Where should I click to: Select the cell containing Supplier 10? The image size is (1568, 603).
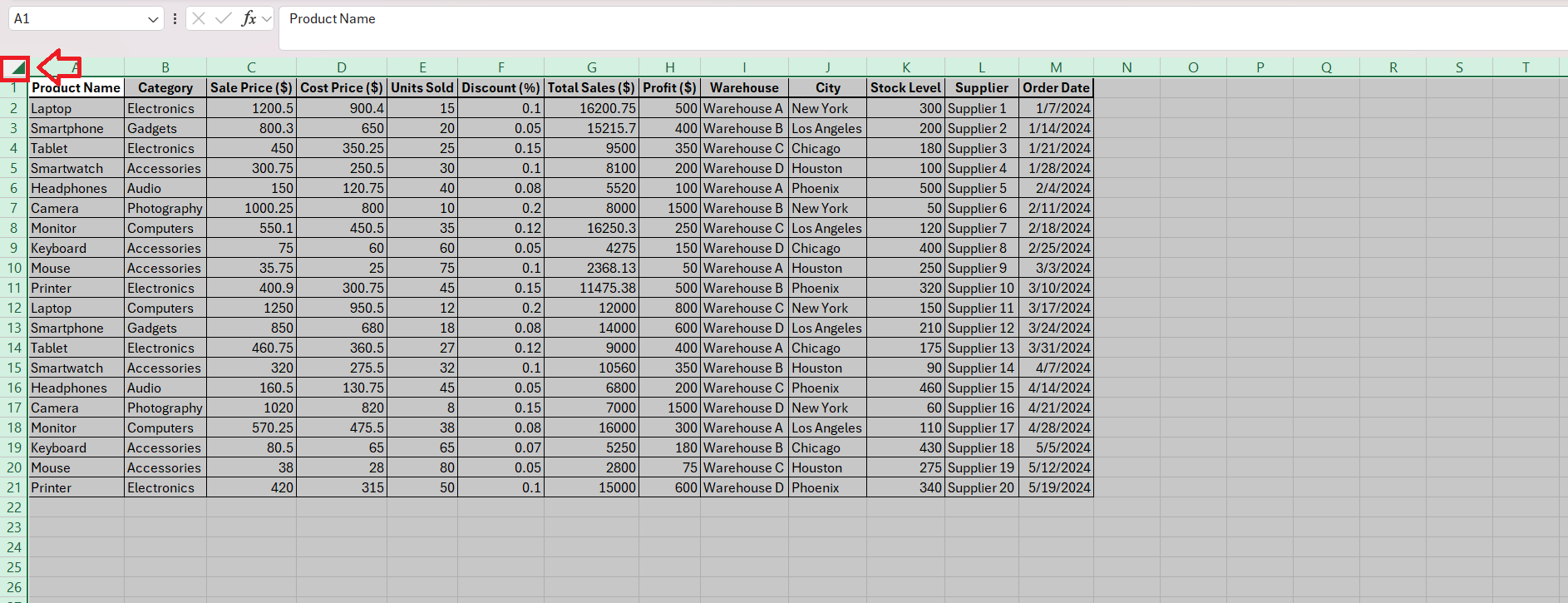pyautogui.click(x=981, y=288)
